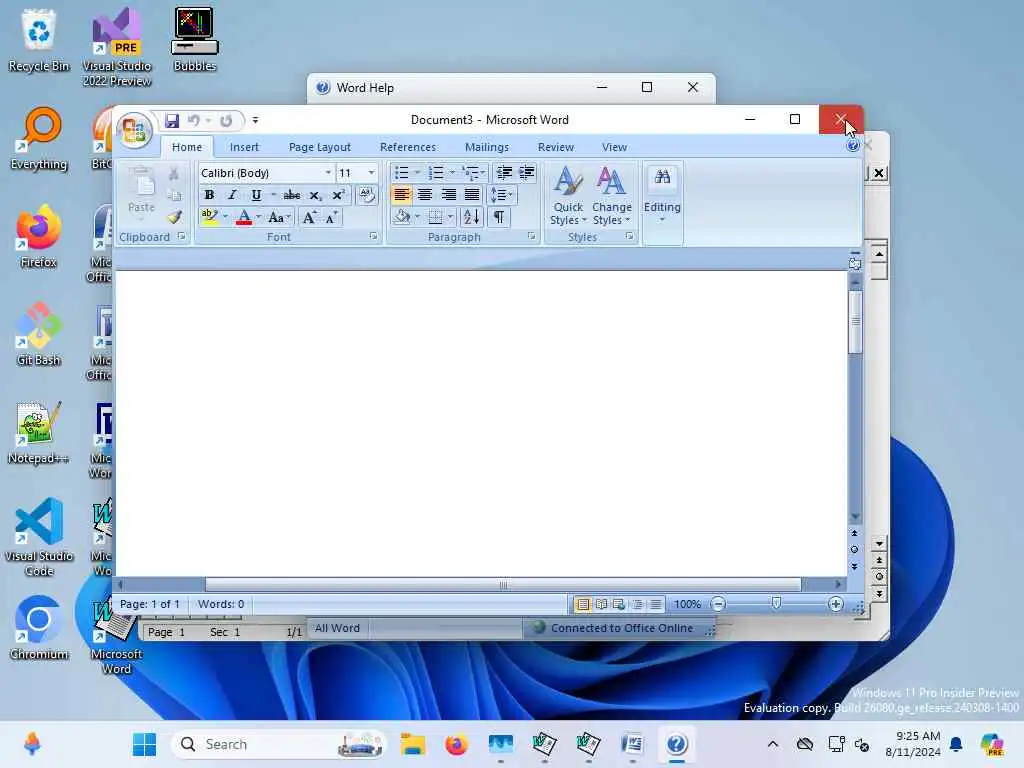
Task: Decrease the paragraph indent
Action: point(504,173)
